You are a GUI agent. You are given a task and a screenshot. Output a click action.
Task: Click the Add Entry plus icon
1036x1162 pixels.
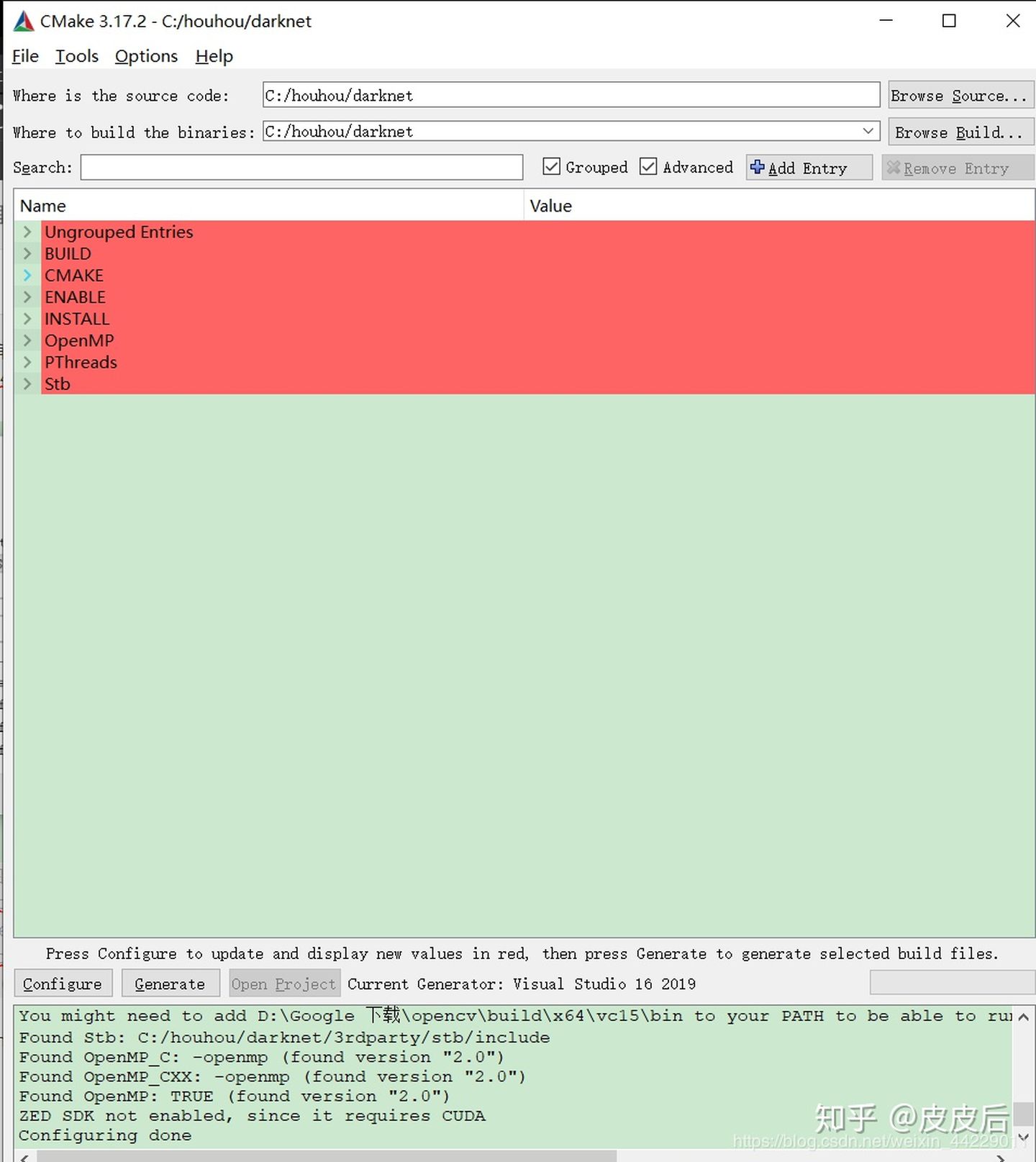click(x=757, y=168)
